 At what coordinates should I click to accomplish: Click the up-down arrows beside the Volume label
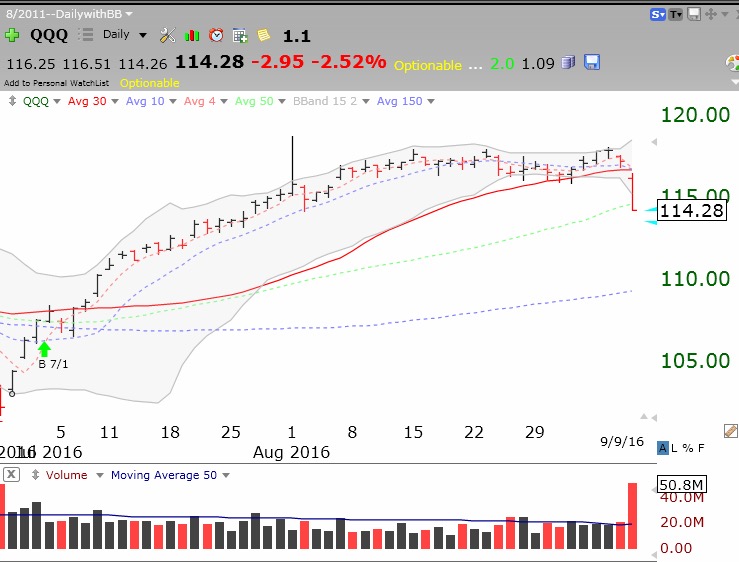(35, 475)
